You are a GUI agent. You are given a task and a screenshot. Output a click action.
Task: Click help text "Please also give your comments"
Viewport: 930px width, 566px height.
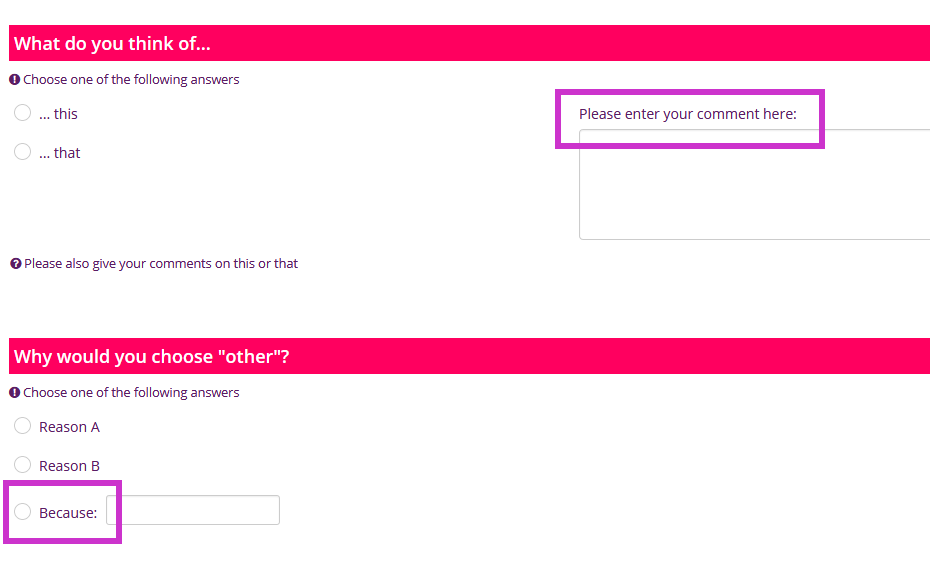coord(161,264)
